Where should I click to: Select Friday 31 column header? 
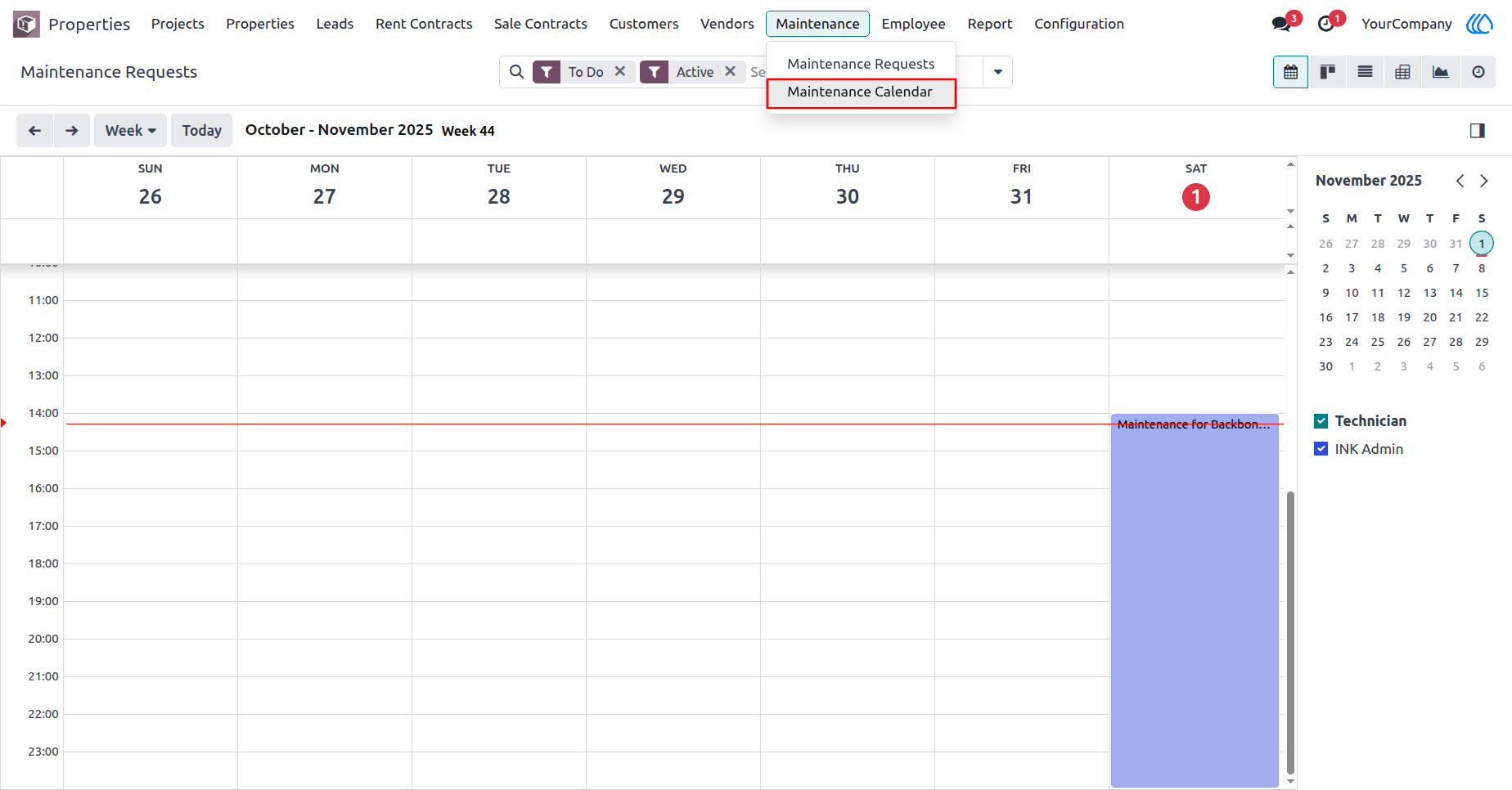[x=1021, y=187]
